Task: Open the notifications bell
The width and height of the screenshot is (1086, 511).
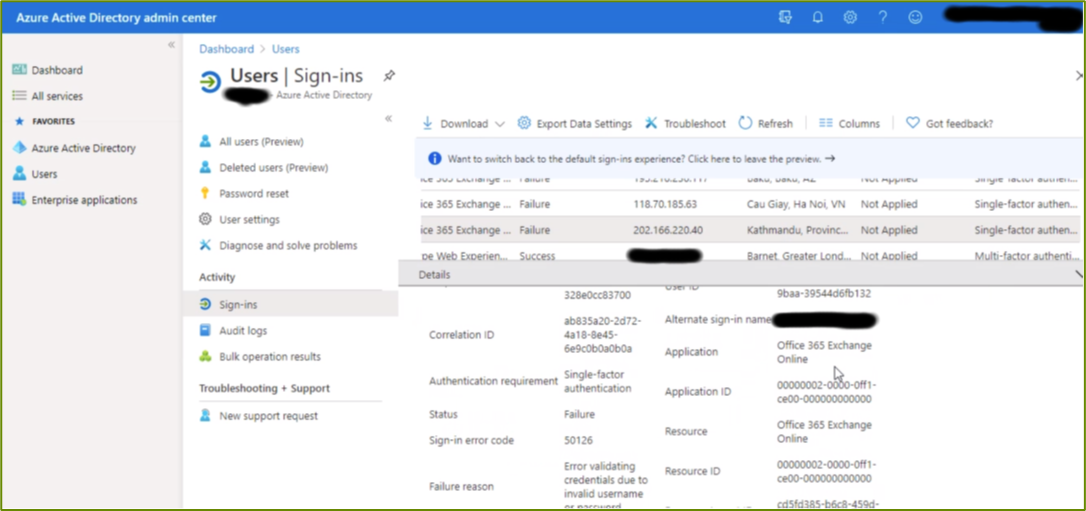Action: coord(817,17)
